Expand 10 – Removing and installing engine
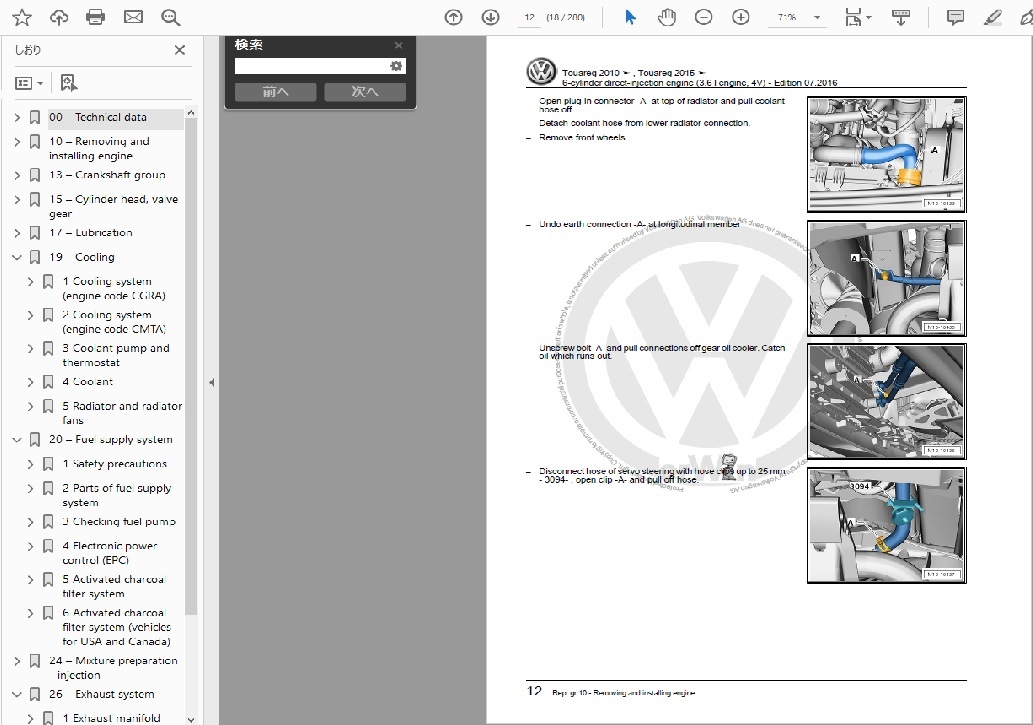 (x=17, y=142)
